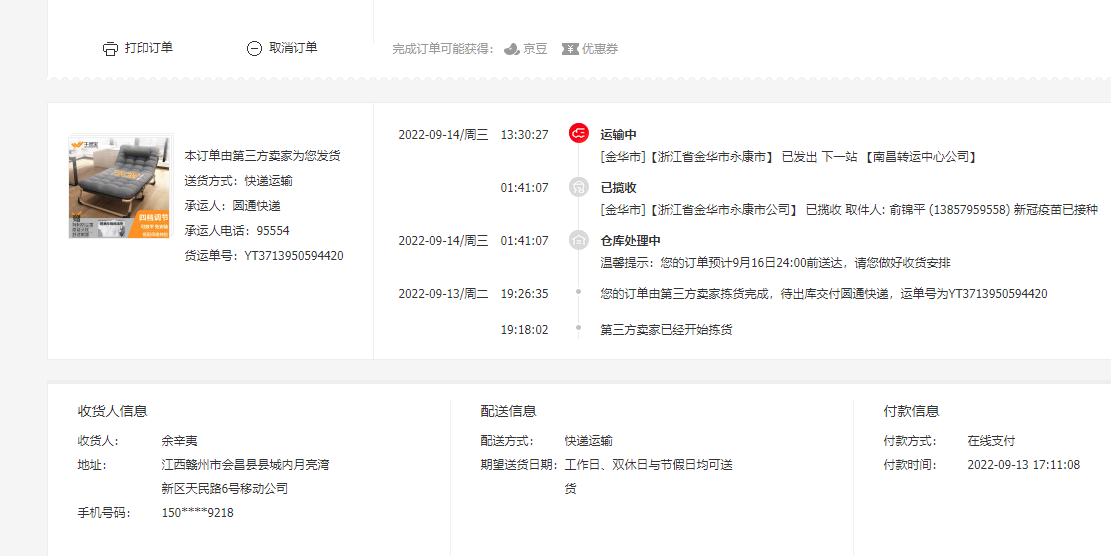1111x556 pixels.
Task: Click the 货运单号 YT3713950594420 line
Action: pos(264,256)
